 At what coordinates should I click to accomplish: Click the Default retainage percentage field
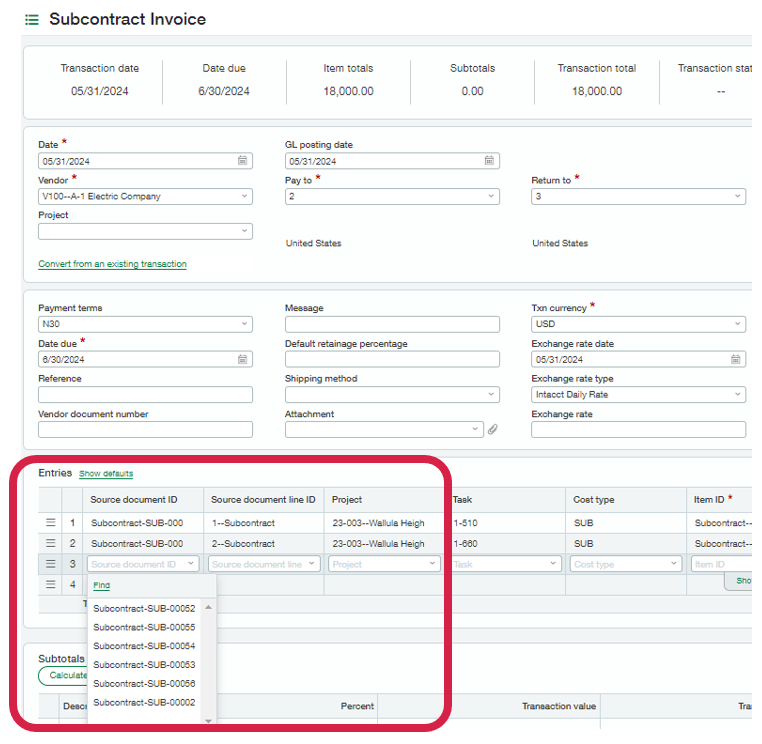tap(392, 359)
